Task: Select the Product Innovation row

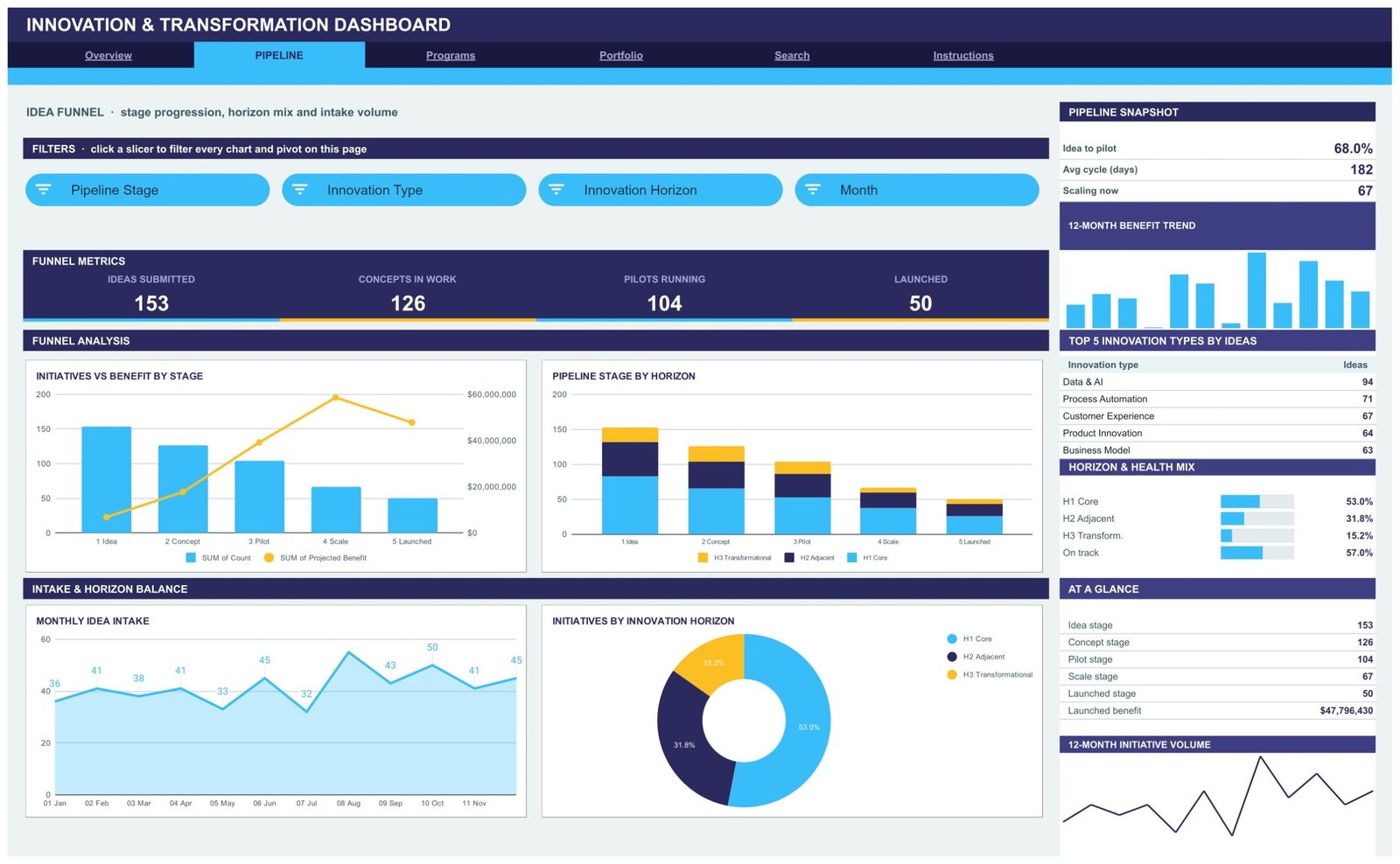Action: 1217,433
